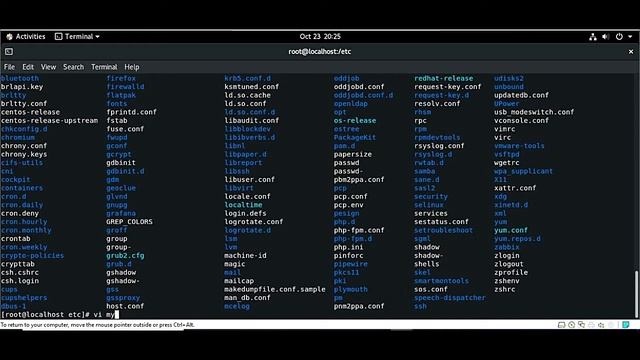Click the teal message log icon
The height and width of the screenshot is (360, 640).
click(x=625, y=324)
